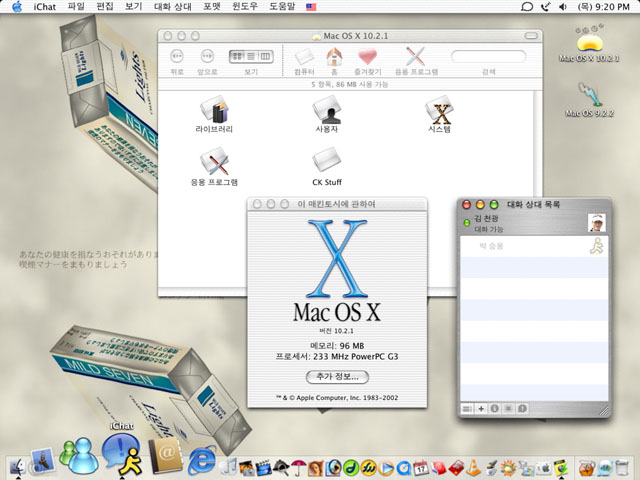Click the Home icon in Finder toolbar
Screen dimensions: 640x480
(x=333, y=57)
